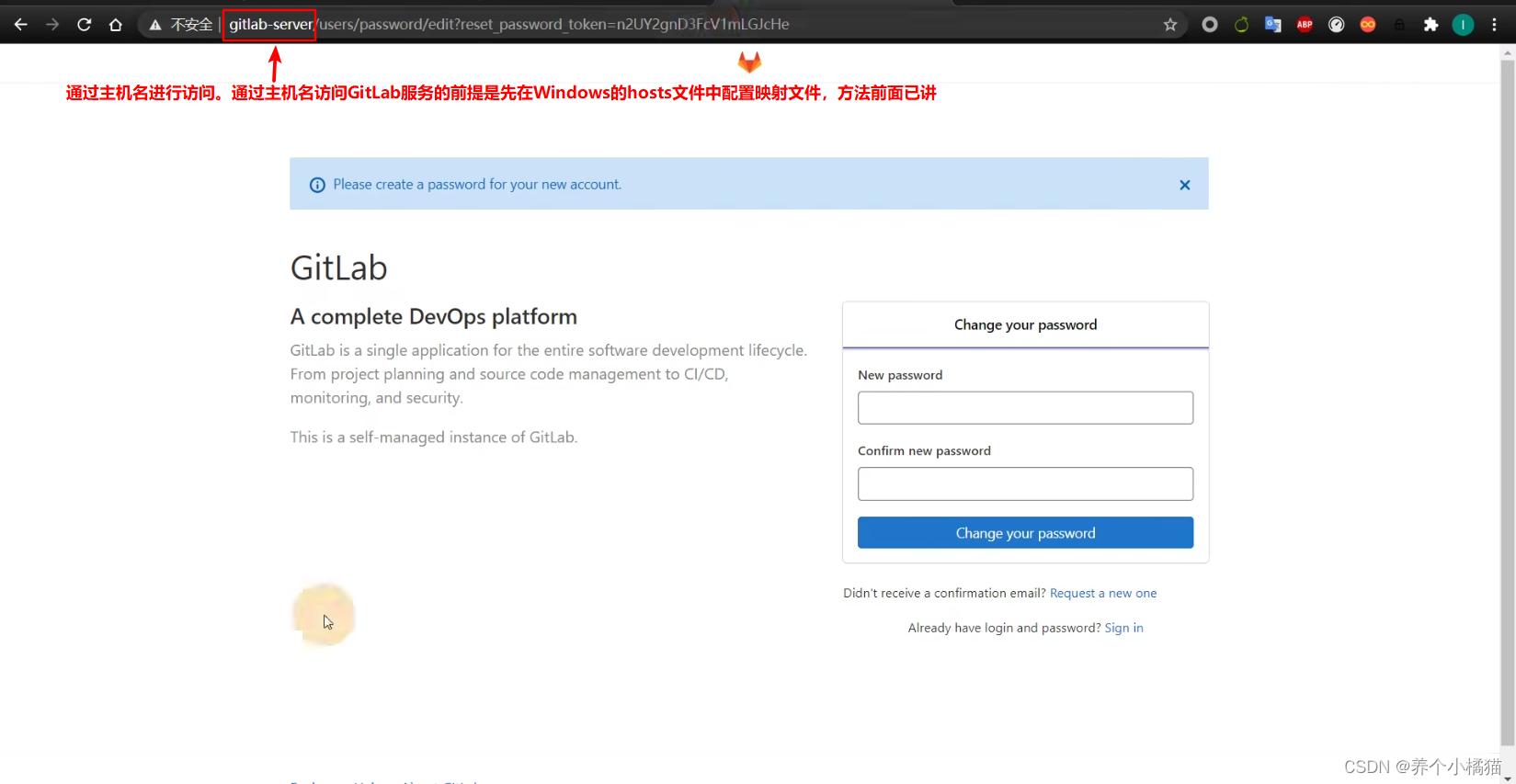Open the Extensions puzzle piece menu

tap(1431, 25)
